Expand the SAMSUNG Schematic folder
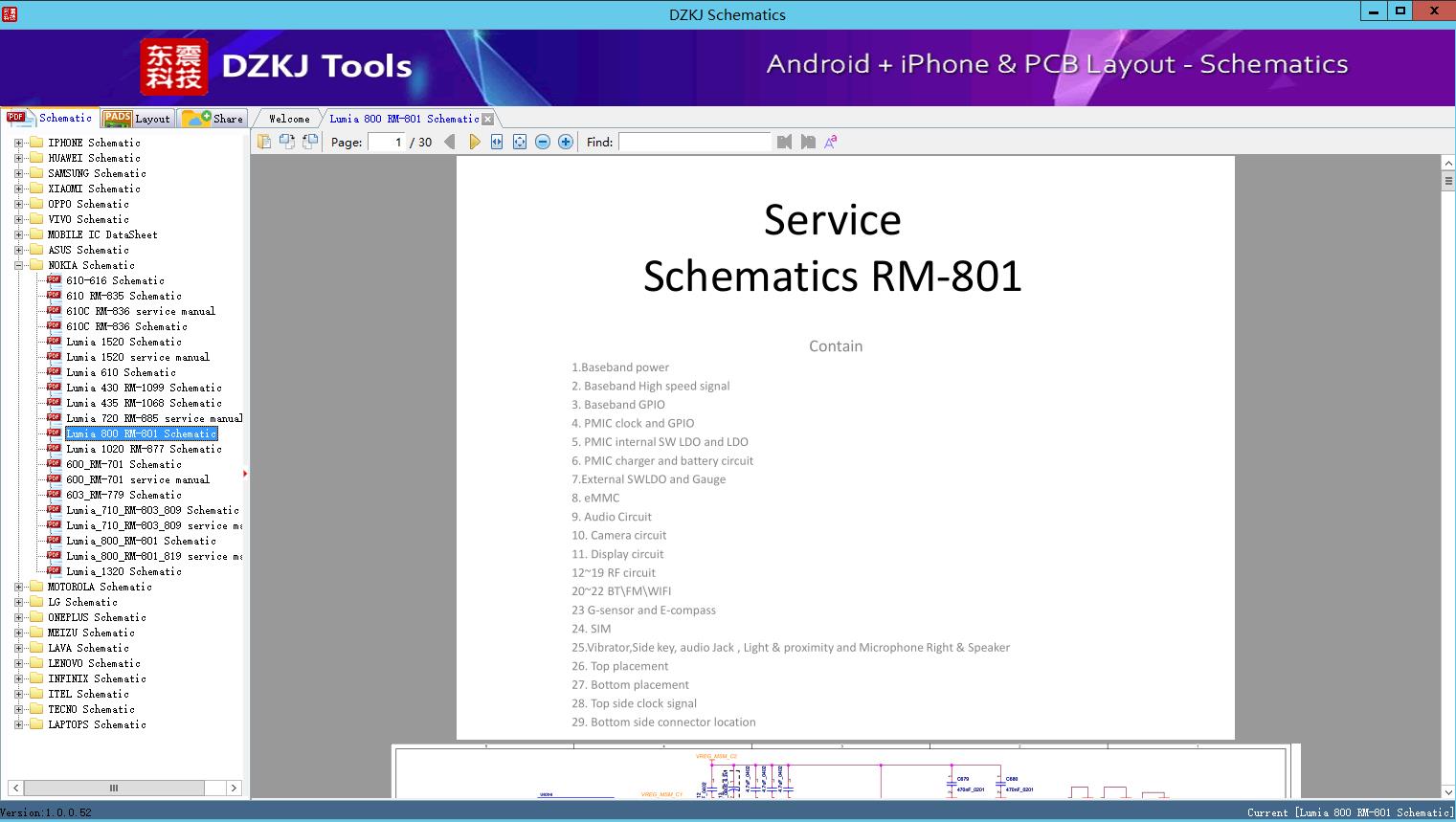Screen dimensions: 1456x822 (x=18, y=173)
